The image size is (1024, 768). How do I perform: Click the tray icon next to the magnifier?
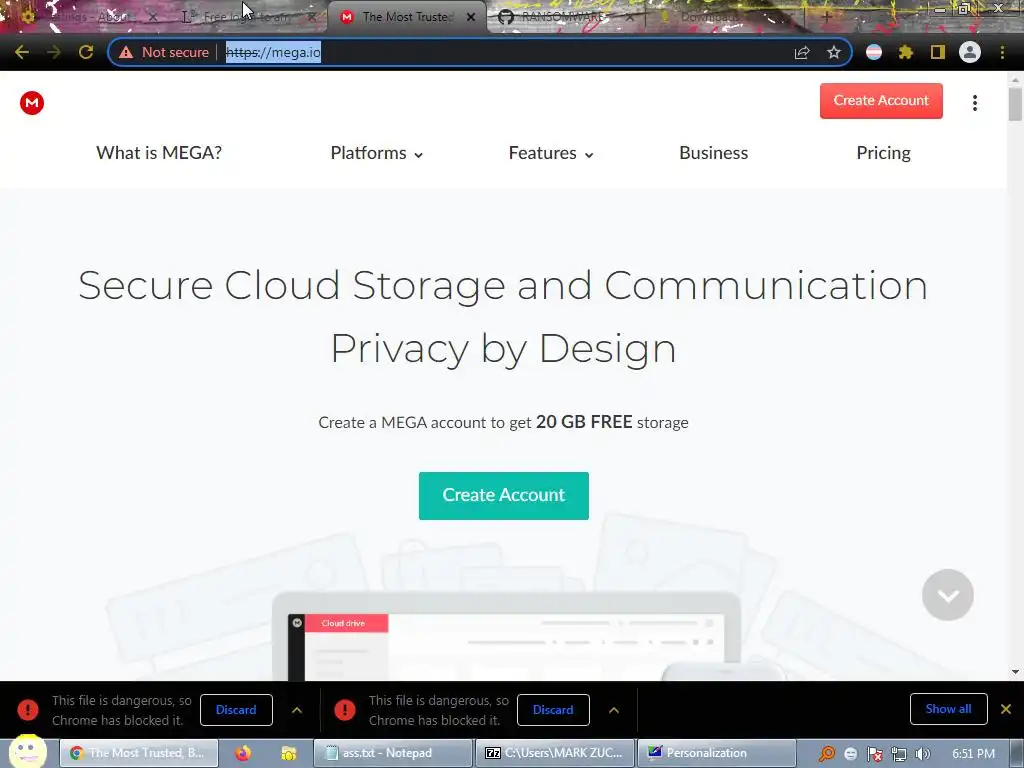coord(851,754)
